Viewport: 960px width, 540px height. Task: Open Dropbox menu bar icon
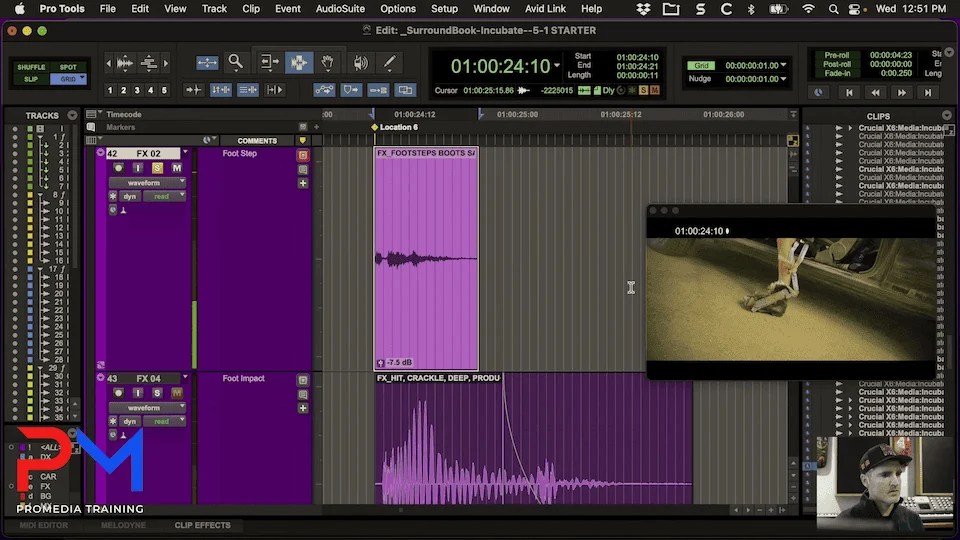(643, 9)
